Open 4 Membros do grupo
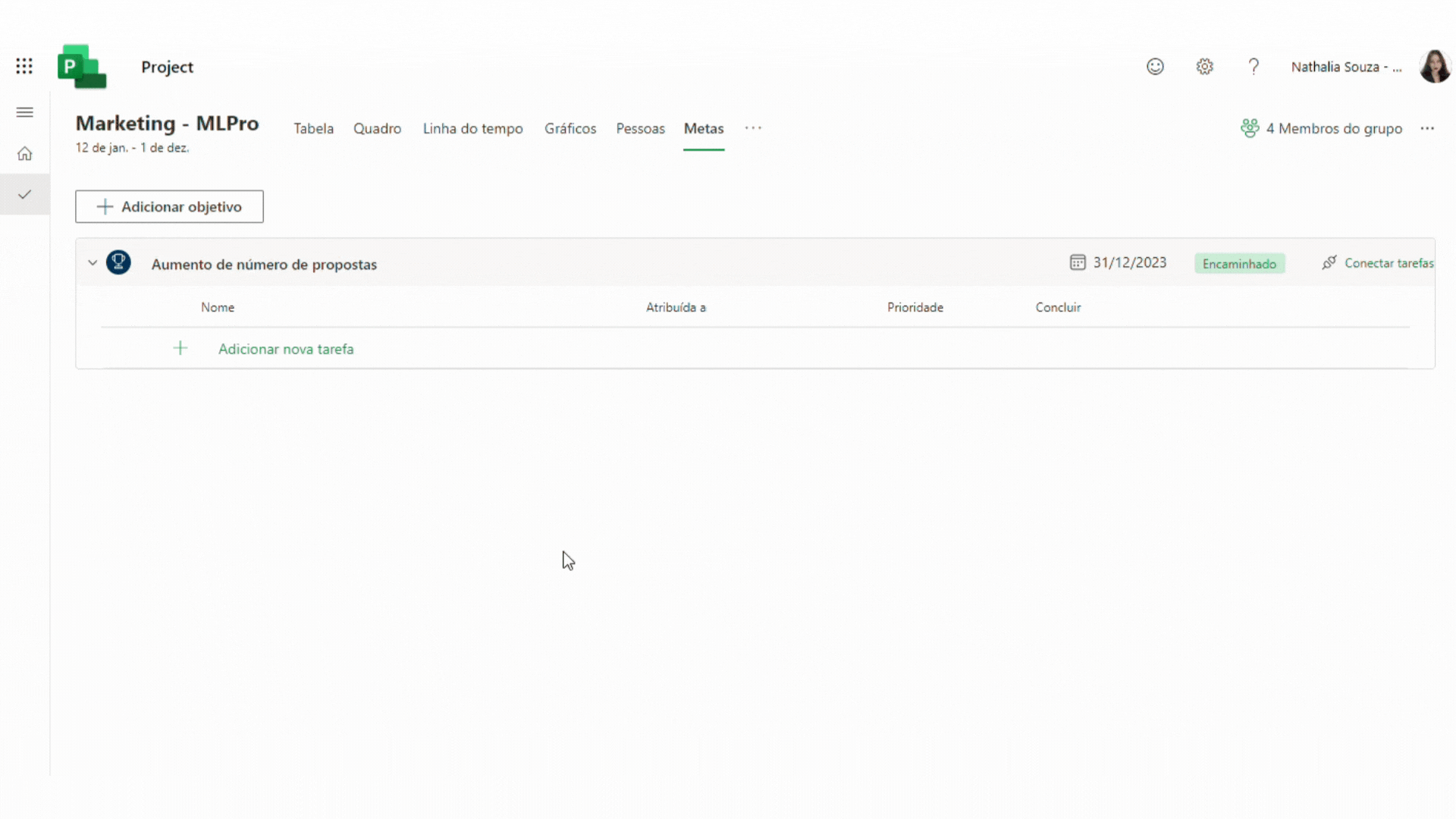The image size is (1456, 819). coord(1334,128)
